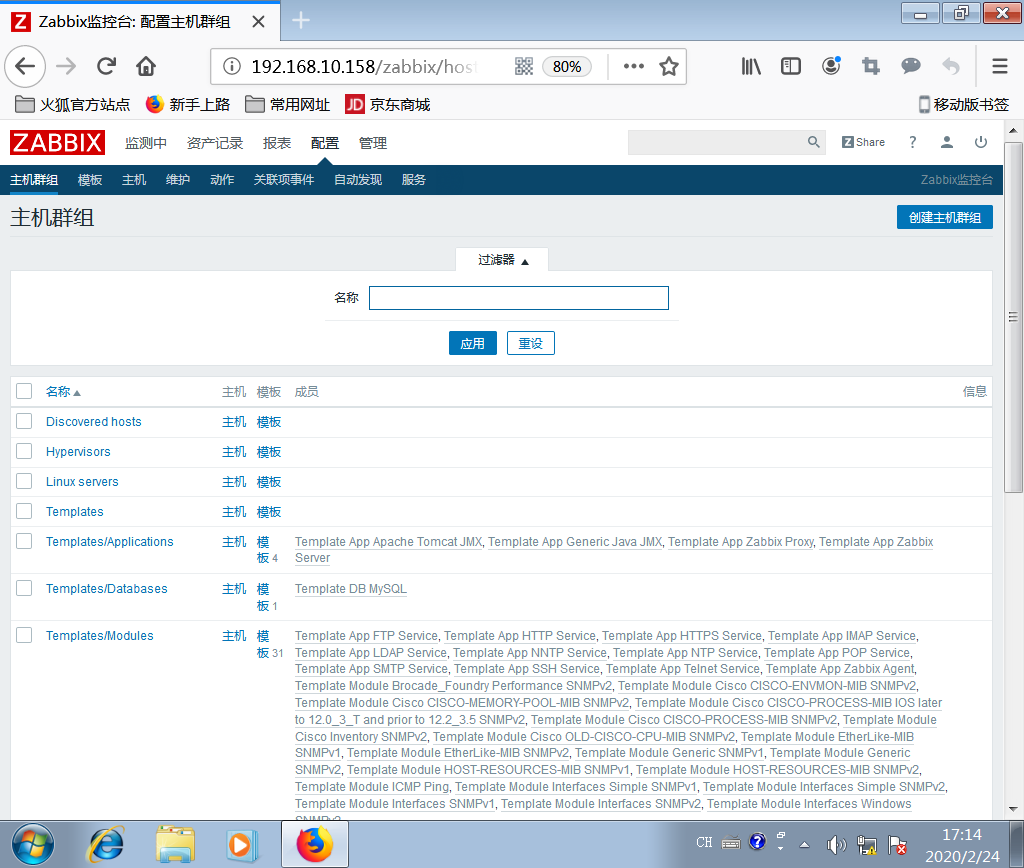Click the search magnifier icon in Zabbix
The height and width of the screenshot is (868, 1024).
813,142
